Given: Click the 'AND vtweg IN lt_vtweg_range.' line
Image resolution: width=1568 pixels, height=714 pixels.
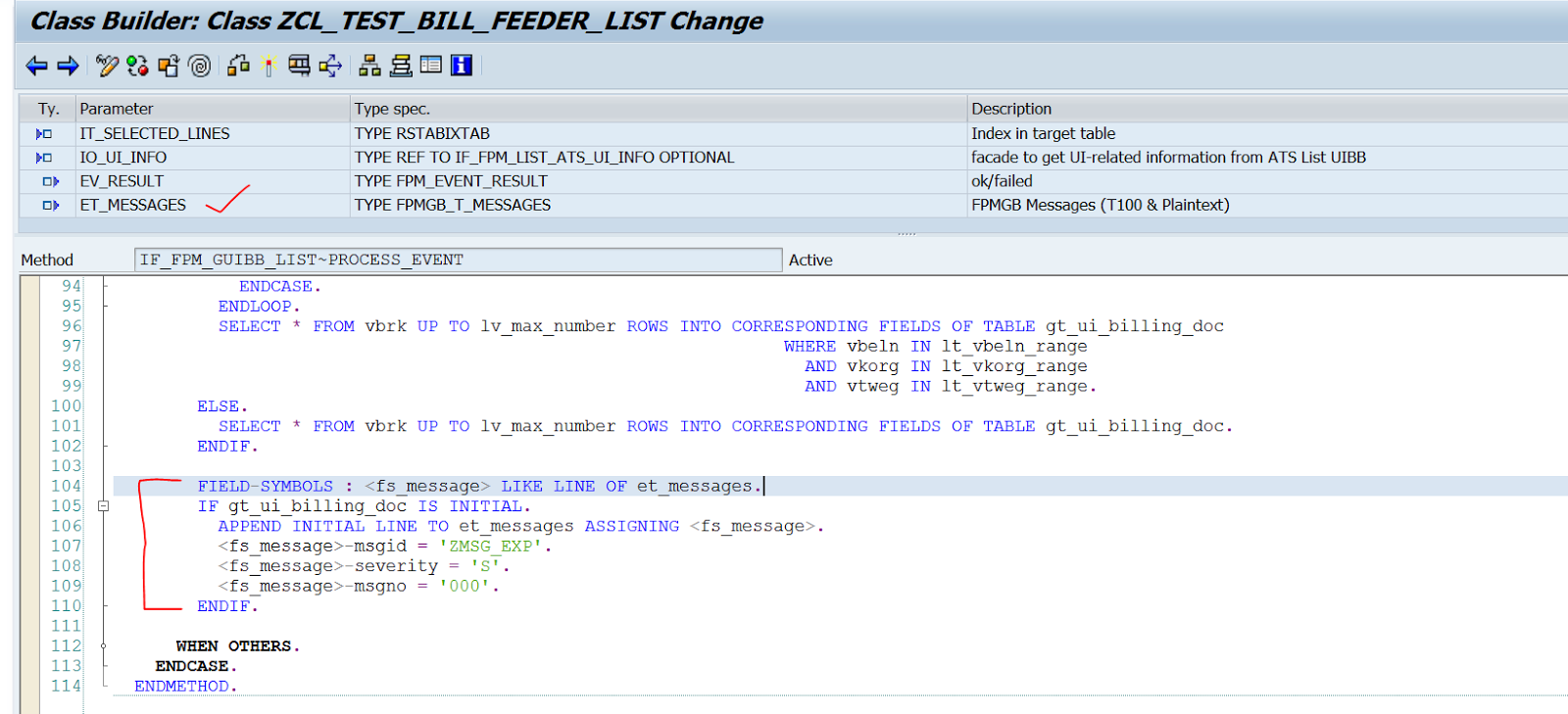Looking at the screenshot, I should (x=951, y=387).
